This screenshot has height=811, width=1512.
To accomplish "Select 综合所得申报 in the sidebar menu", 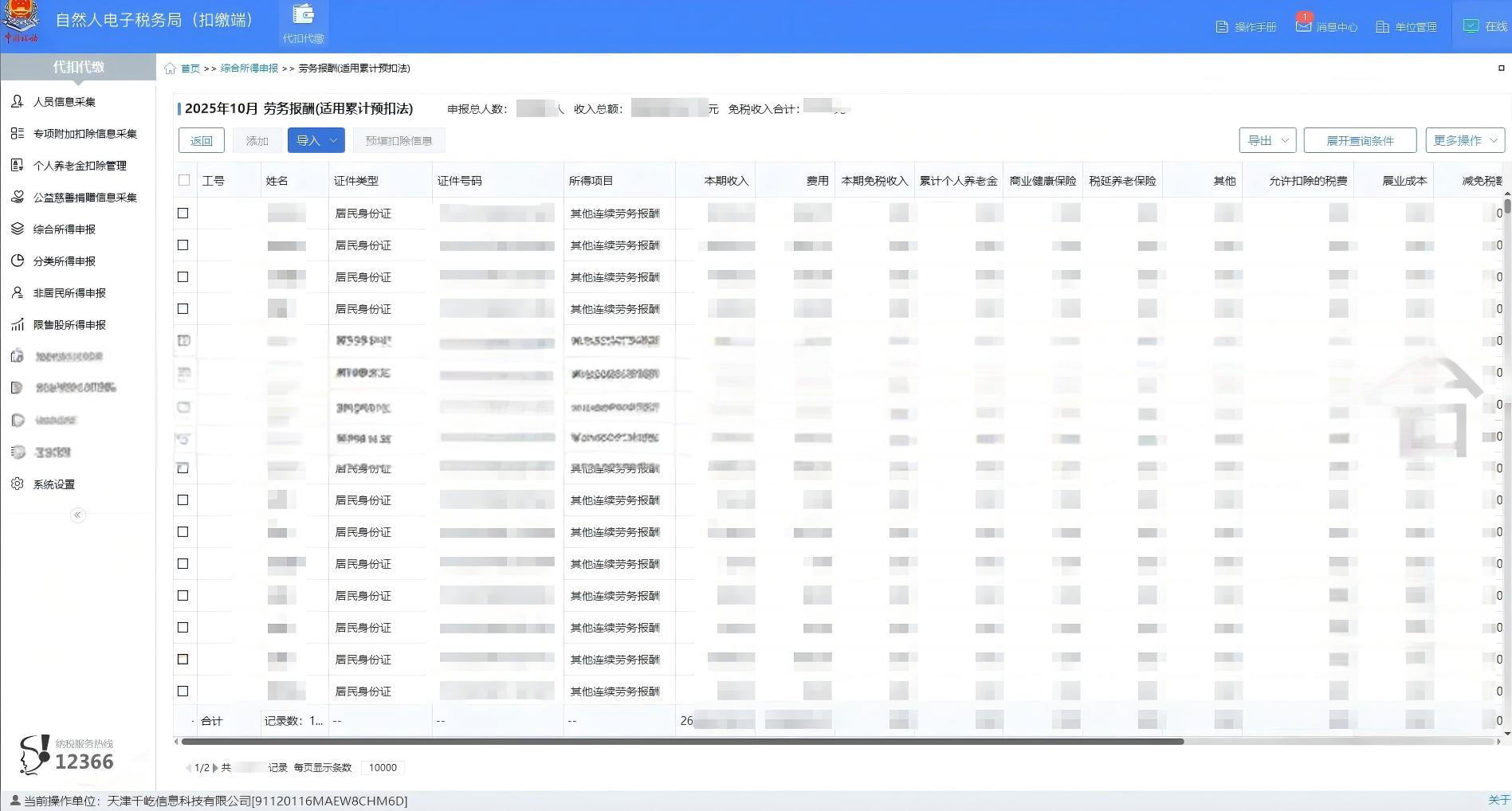I will pos(65,229).
